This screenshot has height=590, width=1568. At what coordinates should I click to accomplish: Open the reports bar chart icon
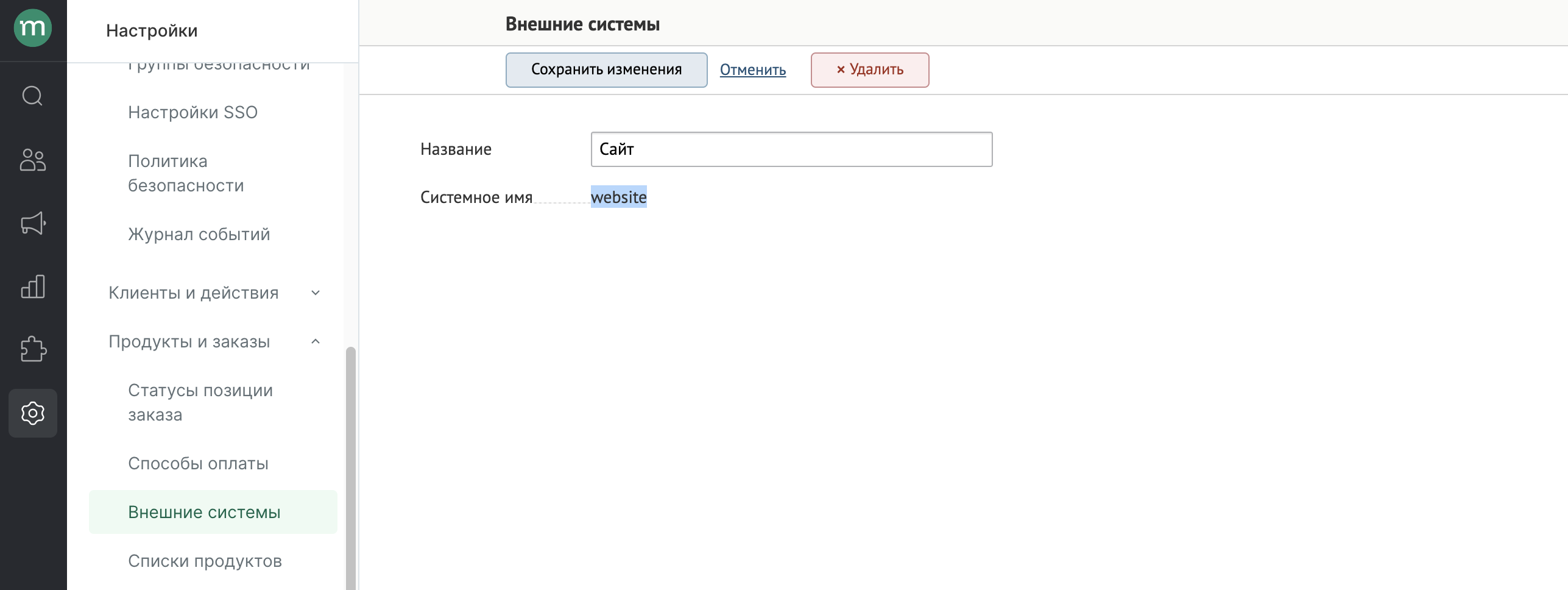point(33,286)
